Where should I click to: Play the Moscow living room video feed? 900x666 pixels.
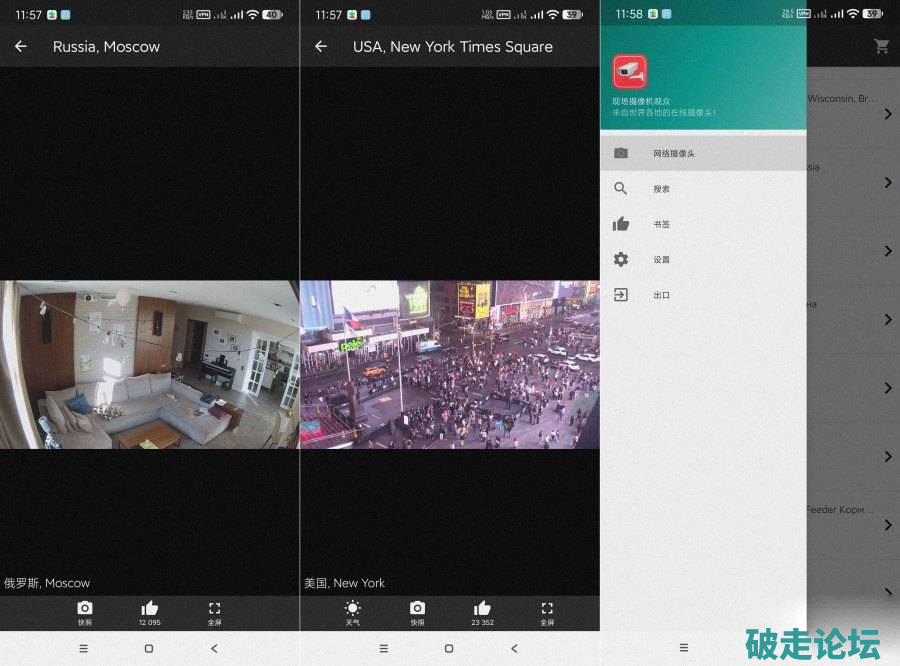click(x=150, y=364)
